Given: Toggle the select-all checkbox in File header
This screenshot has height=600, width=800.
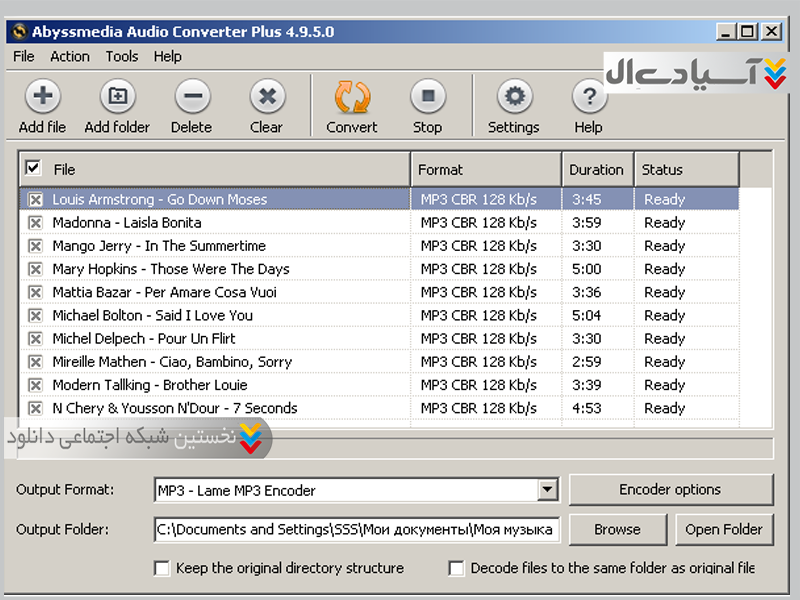Looking at the screenshot, I should coord(34,168).
